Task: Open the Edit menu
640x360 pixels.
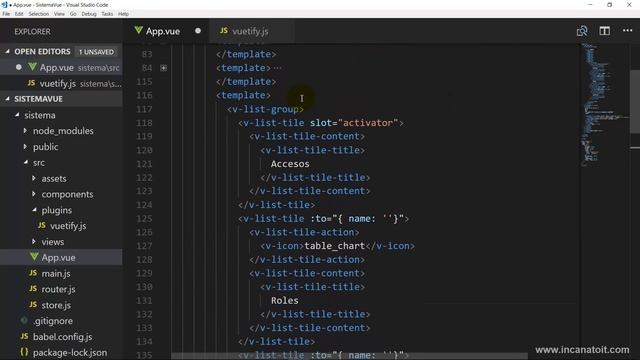Action: coord(19,14)
